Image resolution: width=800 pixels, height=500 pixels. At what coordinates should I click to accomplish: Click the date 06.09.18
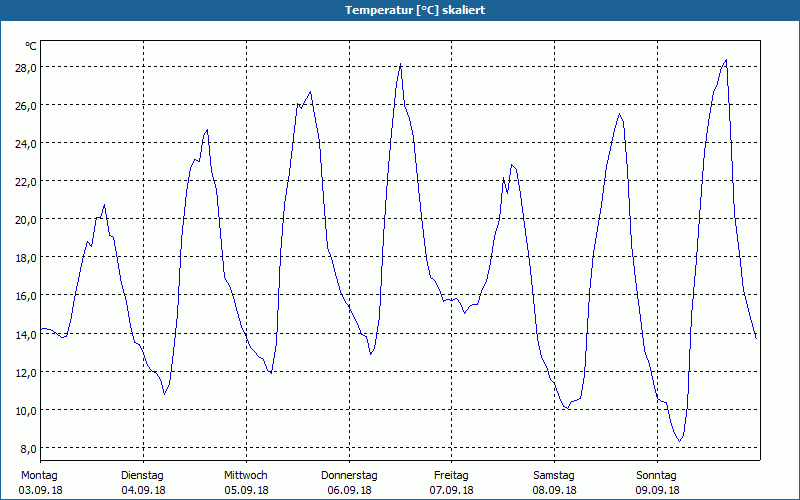coord(349,490)
